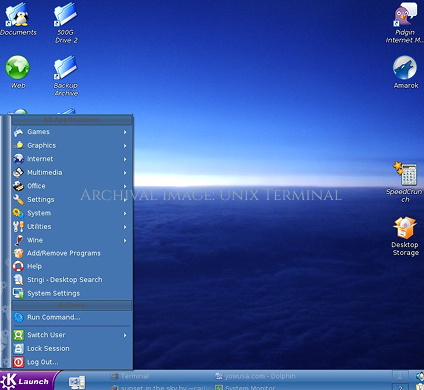Screen dimensions: 424x390
Task: Launch the Web globe desktop icon
Action: click(x=17, y=68)
